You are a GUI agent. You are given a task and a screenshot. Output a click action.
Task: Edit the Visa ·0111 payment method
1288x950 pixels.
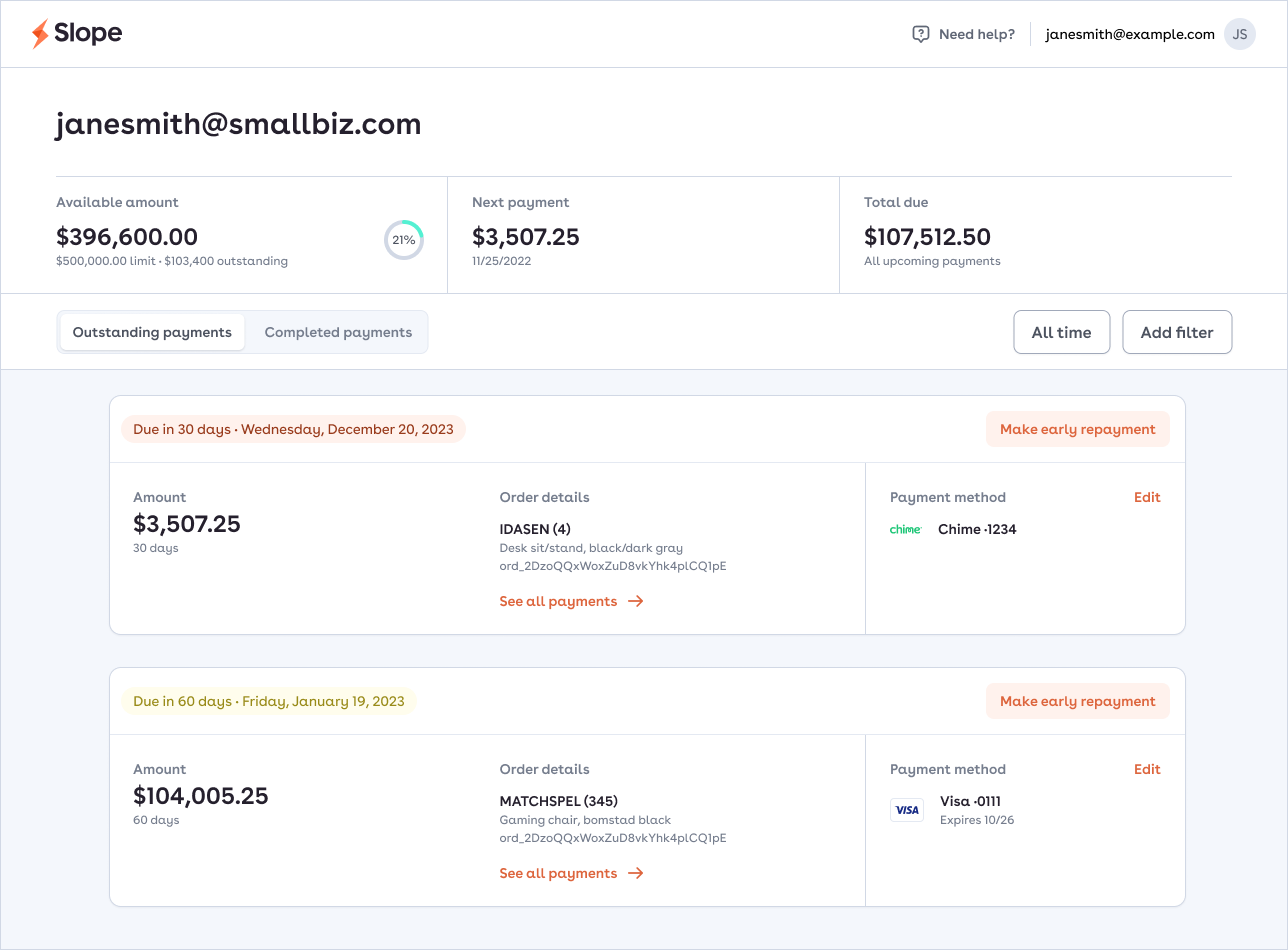point(1147,770)
